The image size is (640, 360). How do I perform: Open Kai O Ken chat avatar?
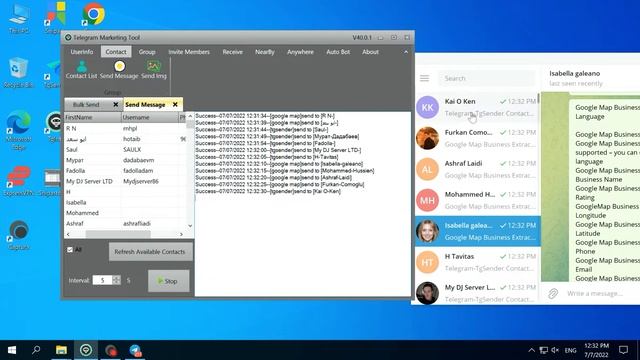pyautogui.click(x=427, y=107)
